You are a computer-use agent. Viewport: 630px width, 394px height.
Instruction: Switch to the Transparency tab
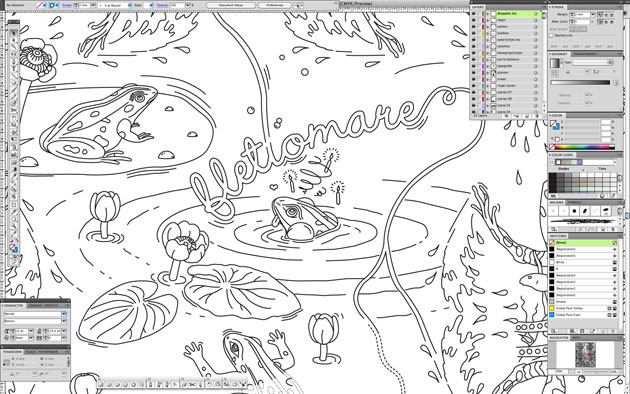coord(585,54)
